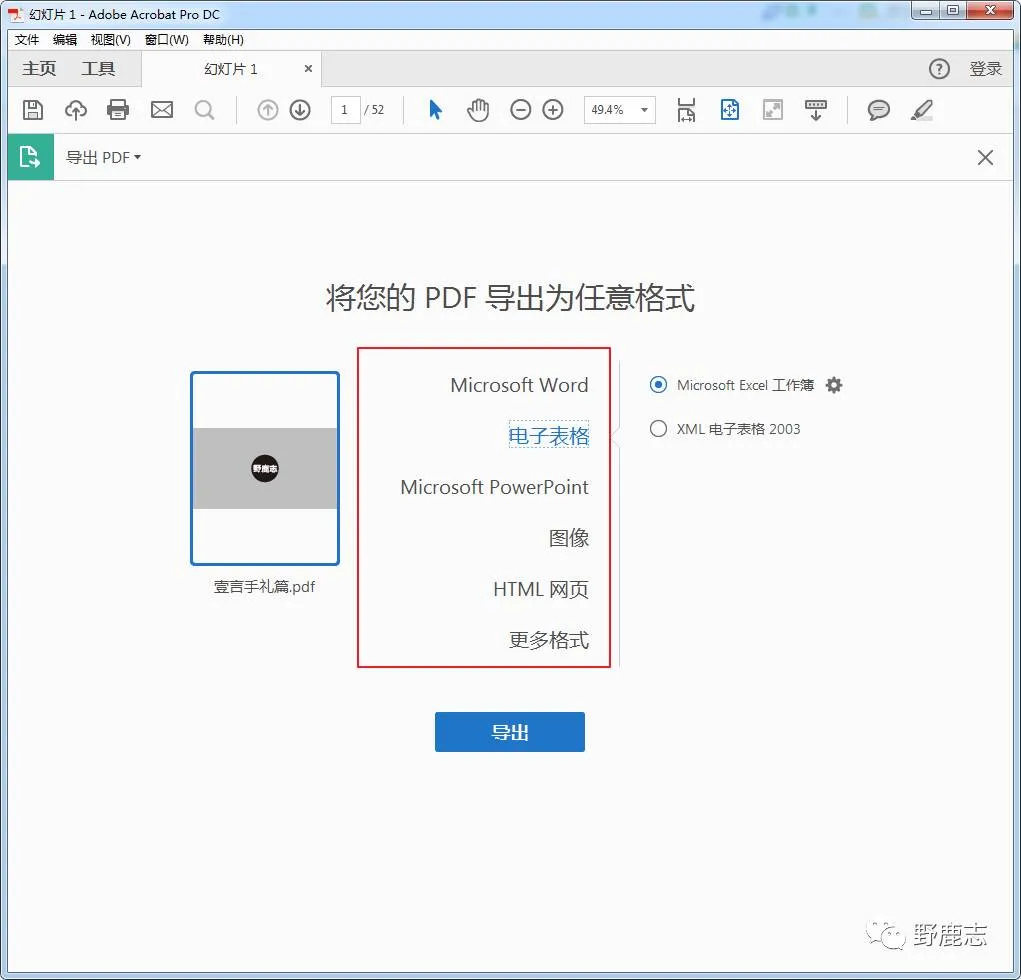Zoom out with the minus icon
This screenshot has width=1021, height=980.
[x=520, y=110]
